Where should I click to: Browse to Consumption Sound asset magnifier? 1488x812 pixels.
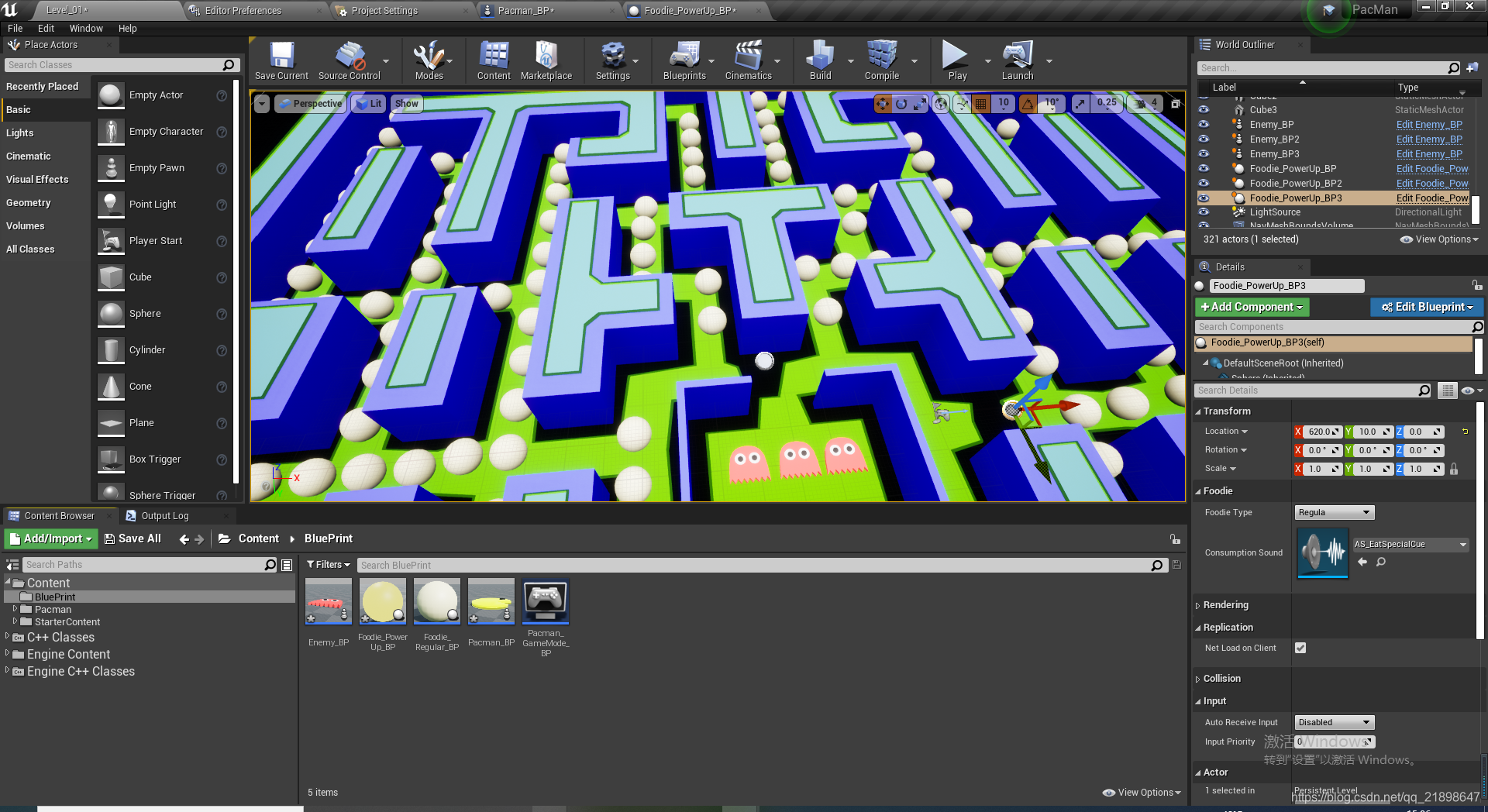pyautogui.click(x=1381, y=562)
